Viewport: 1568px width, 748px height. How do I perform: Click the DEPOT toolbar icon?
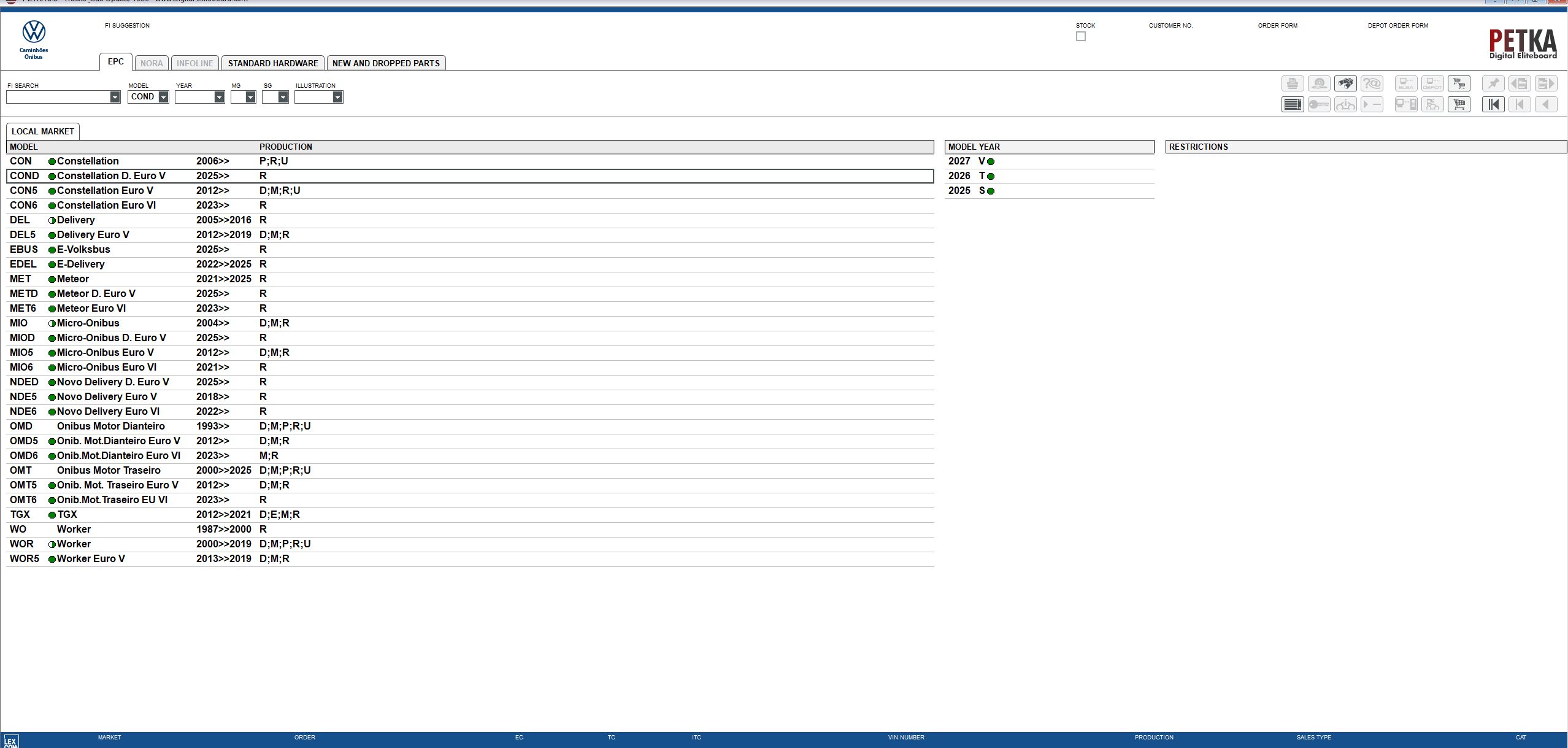pos(1433,83)
